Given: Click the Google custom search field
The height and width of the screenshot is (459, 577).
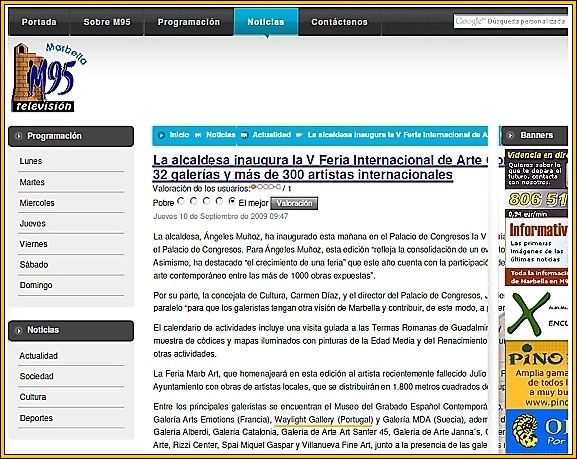Looking at the screenshot, I should click(x=510, y=21).
